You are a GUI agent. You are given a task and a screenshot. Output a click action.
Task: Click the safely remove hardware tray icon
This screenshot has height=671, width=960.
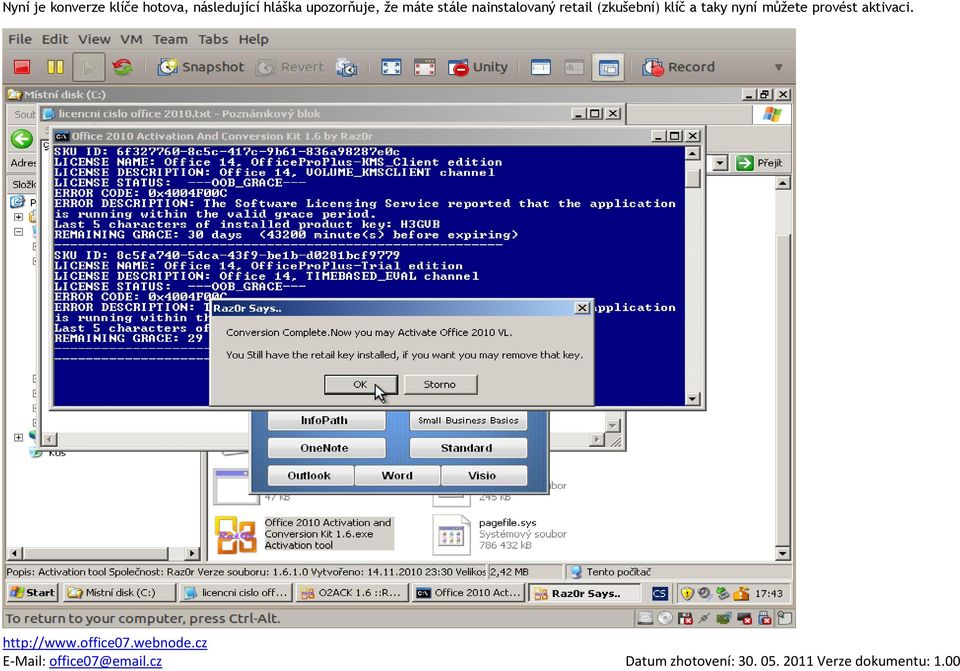[722, 593]
